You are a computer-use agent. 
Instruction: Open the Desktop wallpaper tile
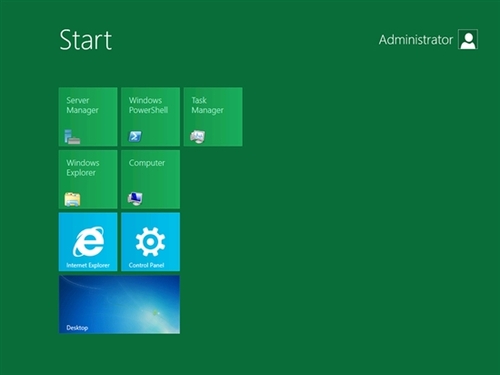coord(119,304)
